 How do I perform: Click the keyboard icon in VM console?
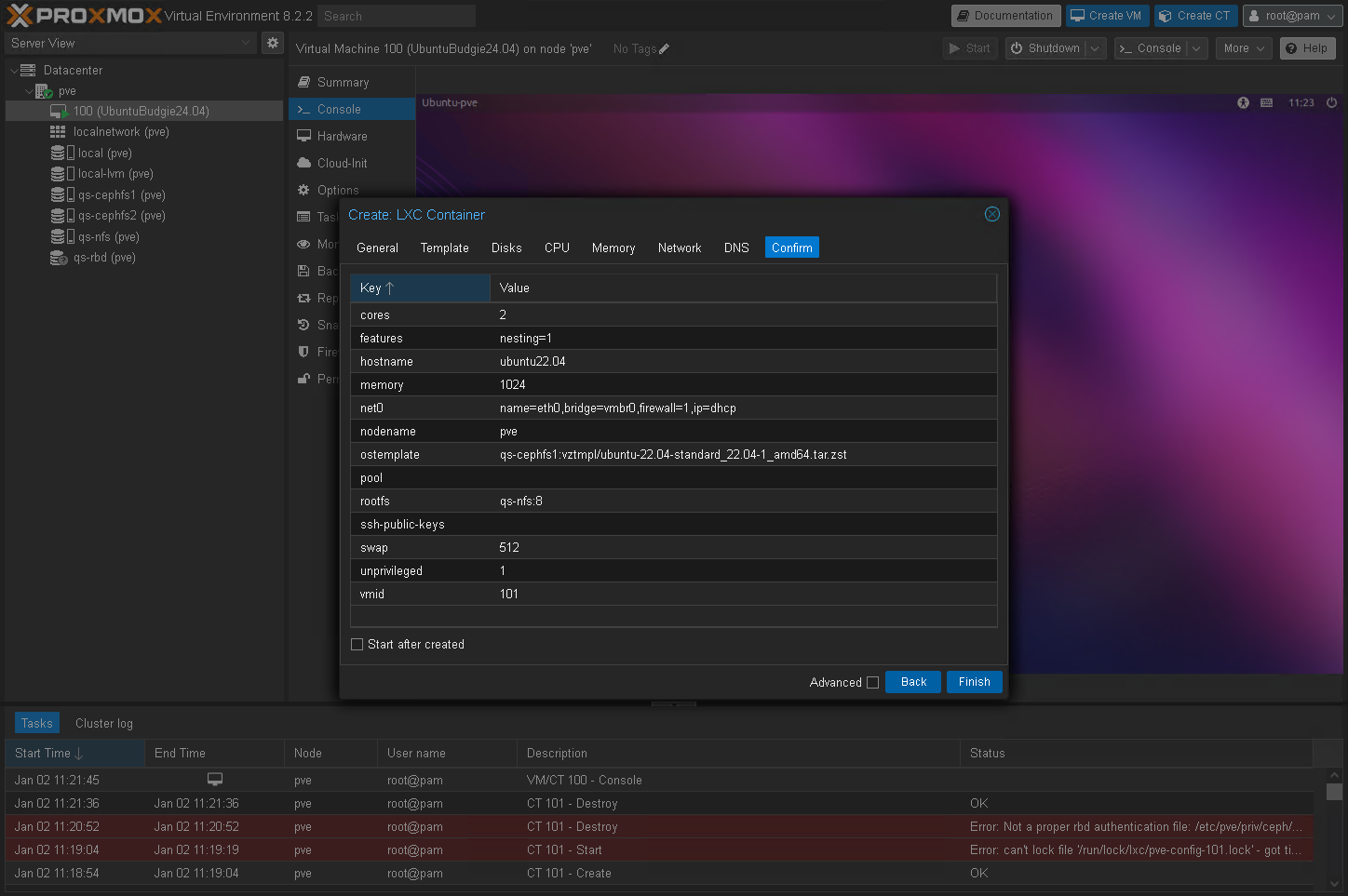tap(1266, 102)
